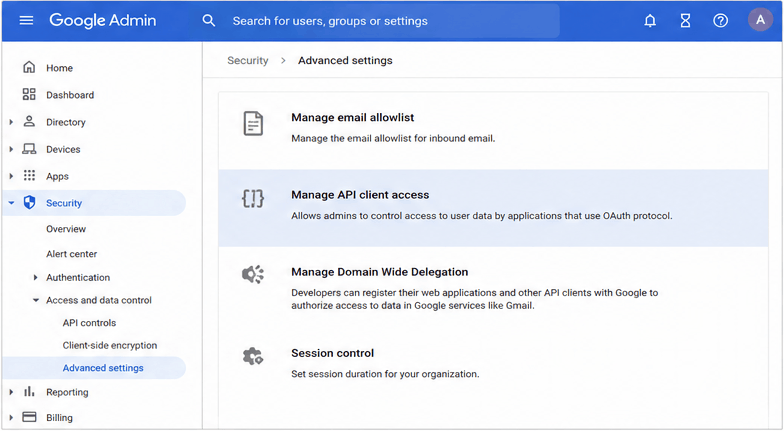Screen dimensions: 784x431
Task: Click the Reporting bar-chart icon
Action: [29, 392]
